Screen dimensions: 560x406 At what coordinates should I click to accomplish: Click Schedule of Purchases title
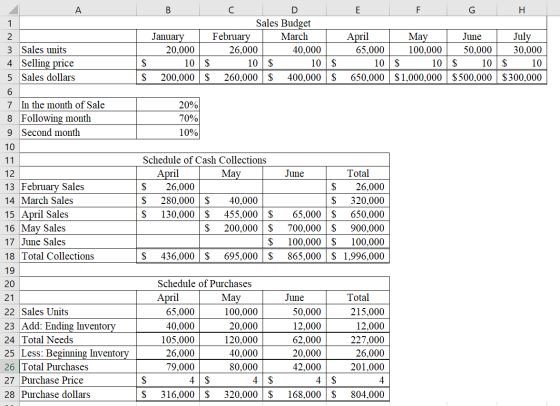[204, 284]
